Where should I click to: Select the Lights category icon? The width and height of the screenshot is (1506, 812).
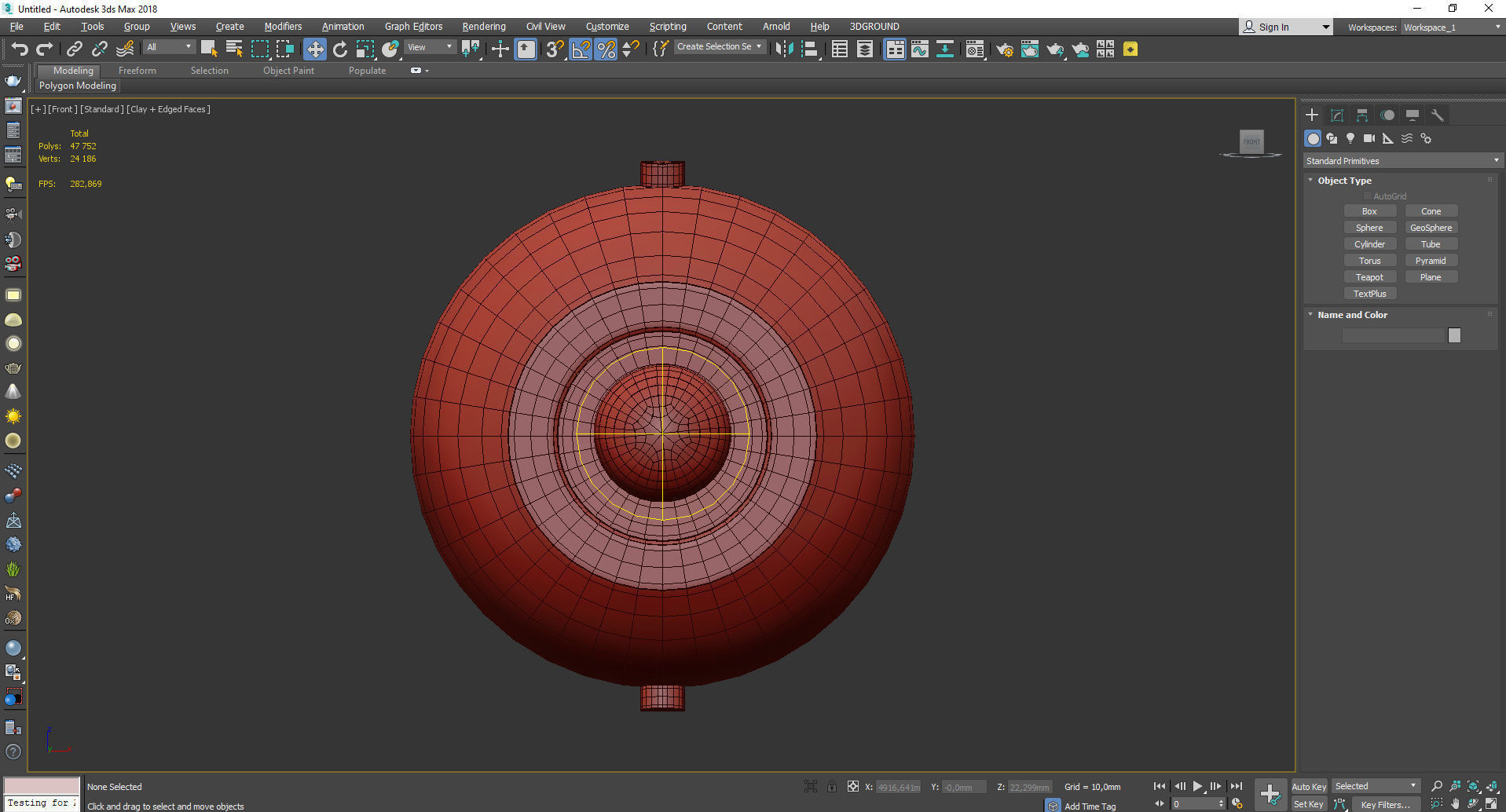coord(1350,138)
